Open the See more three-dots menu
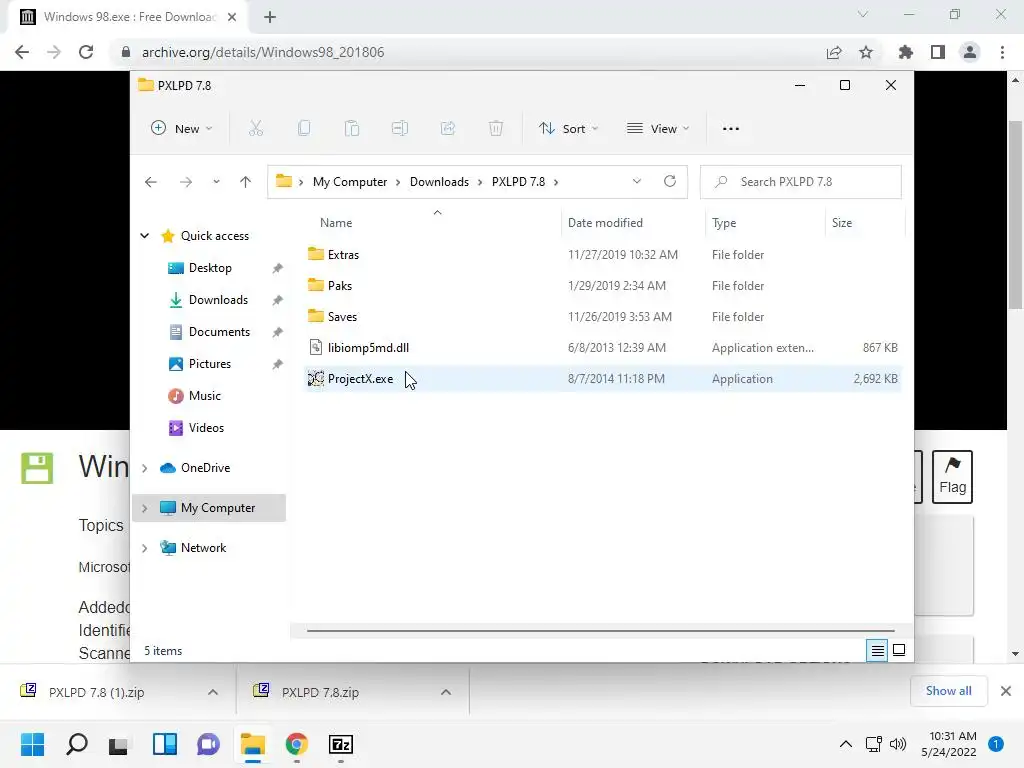 731,129
